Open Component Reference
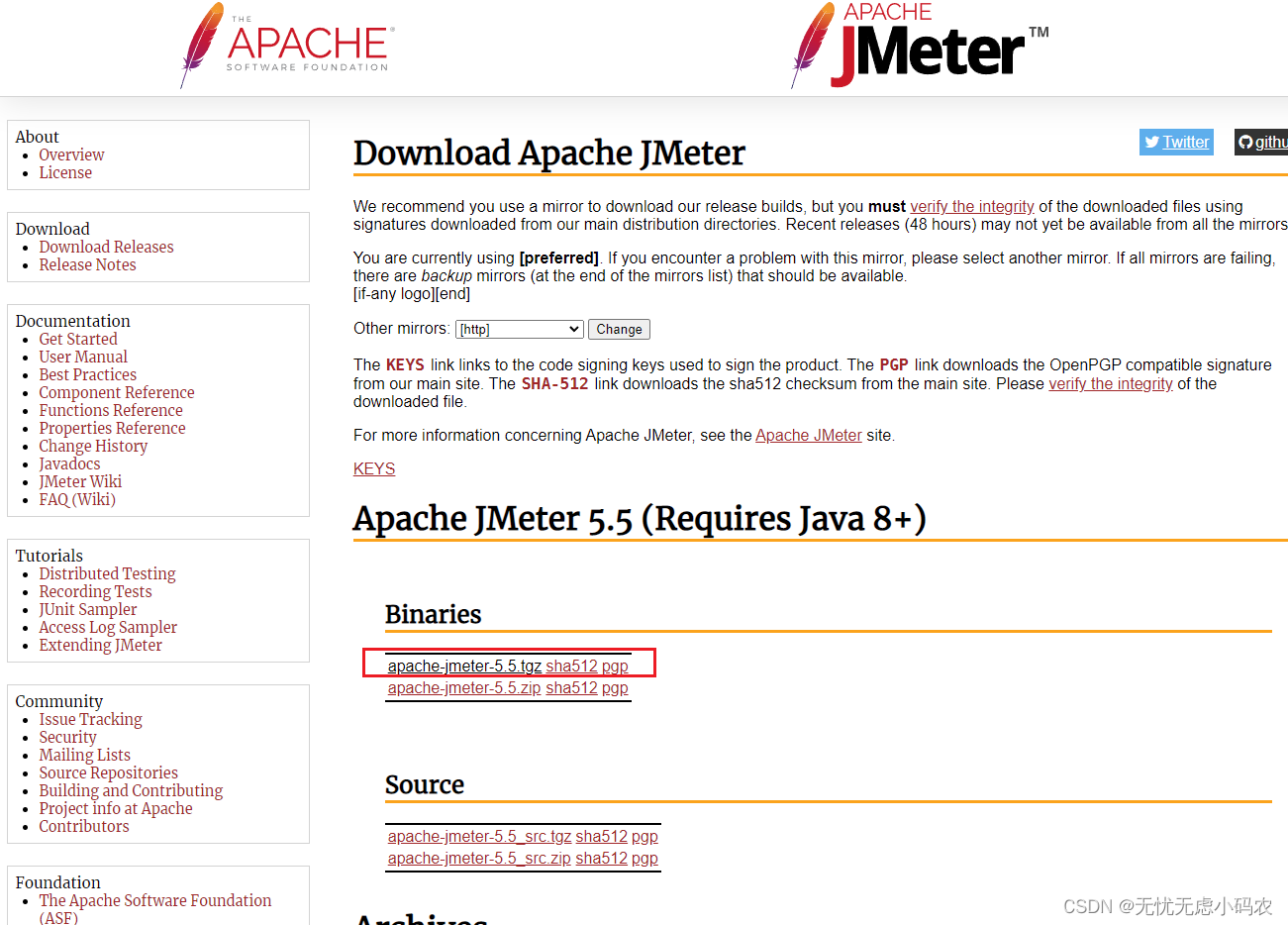This screenshot has height=925, width=1288. (x=117, y=392)
